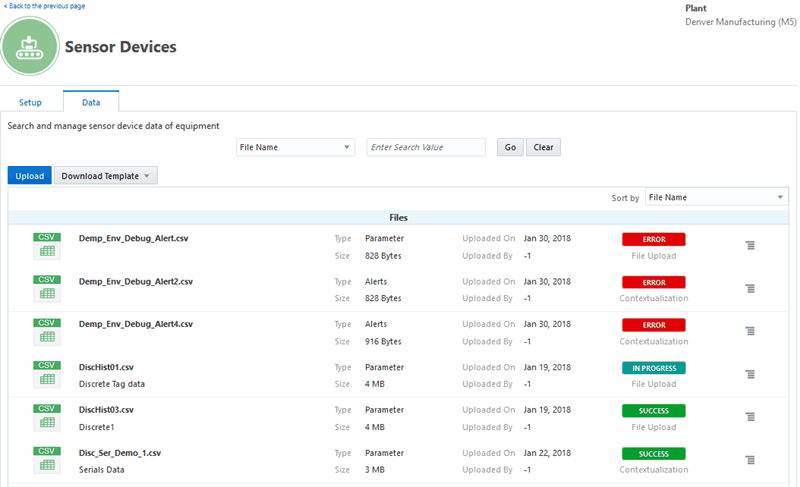This screenshot has width=800, height=487.
Task: Switch to the Setup tab
Action: [30, 102]
